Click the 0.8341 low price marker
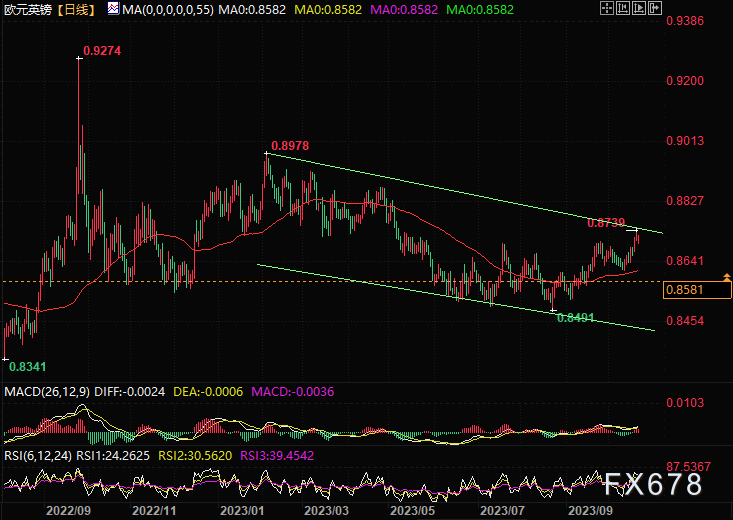733x520 pixels. click(28, 367)
